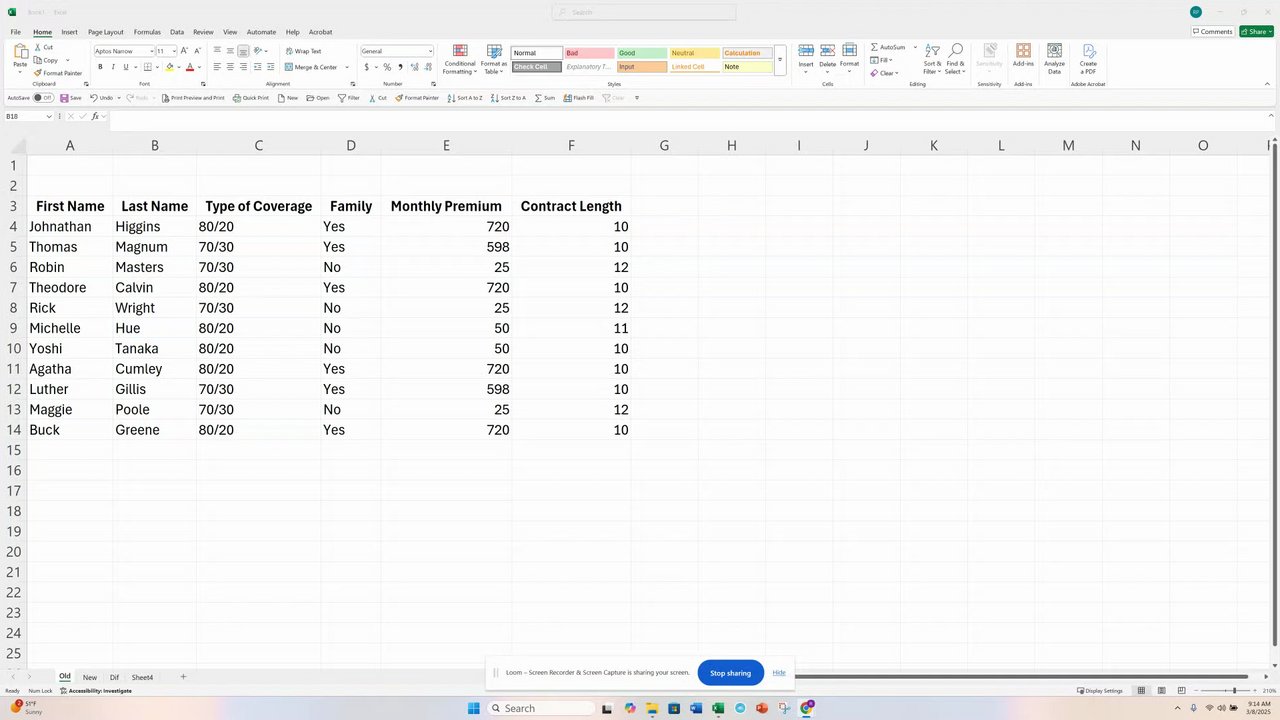Viewport: 1280px width, 720px height.
Task: Click the Paste clipboard icon
Action: click(x=20, y=52)
